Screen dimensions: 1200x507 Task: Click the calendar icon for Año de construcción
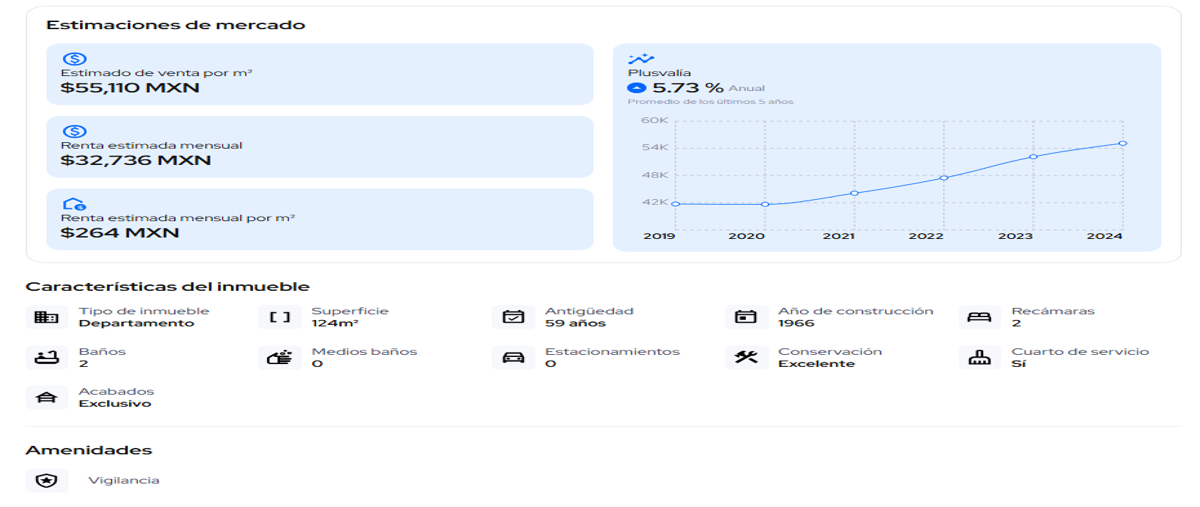[x=746, y=317]
